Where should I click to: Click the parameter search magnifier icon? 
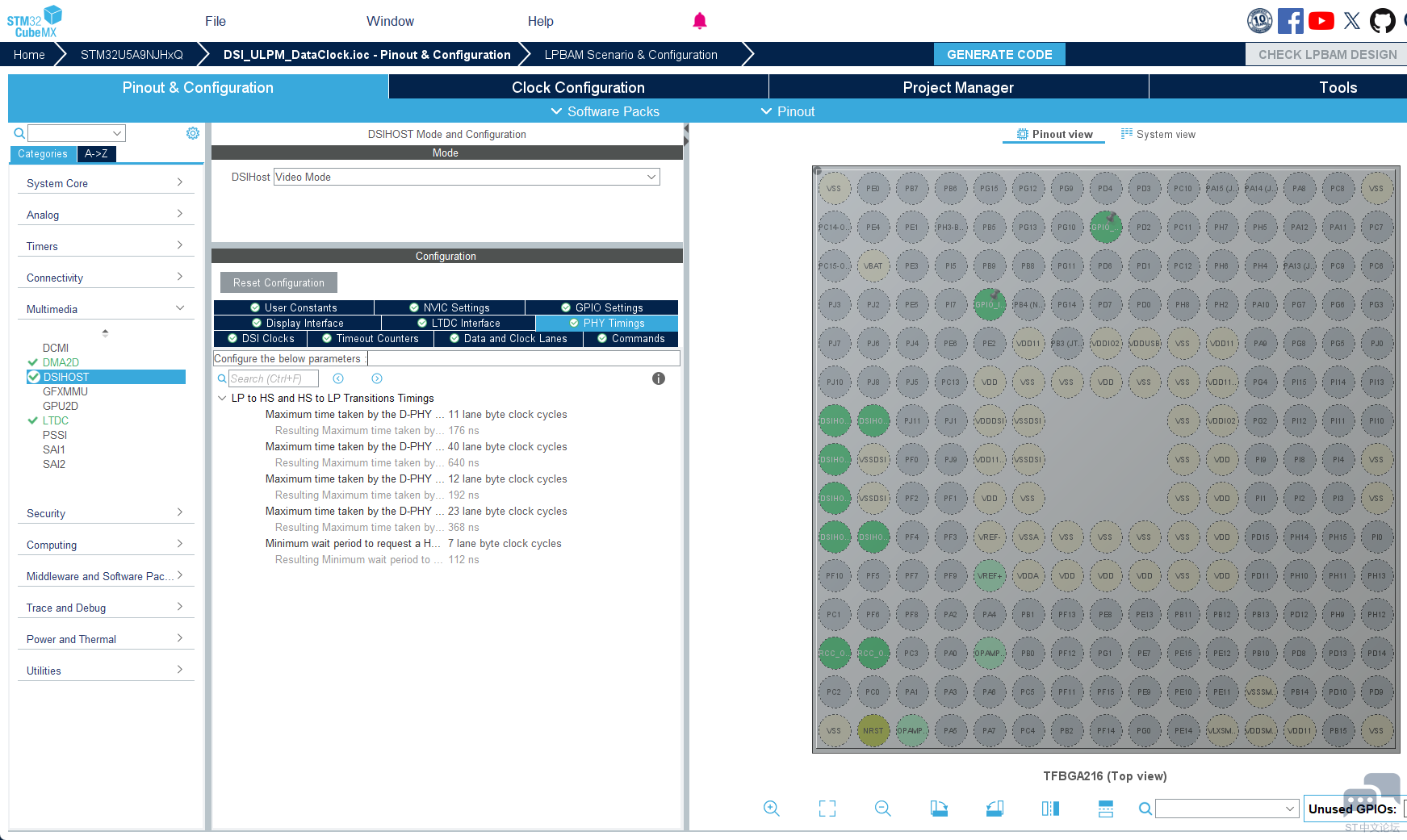(x=222, y=378)
